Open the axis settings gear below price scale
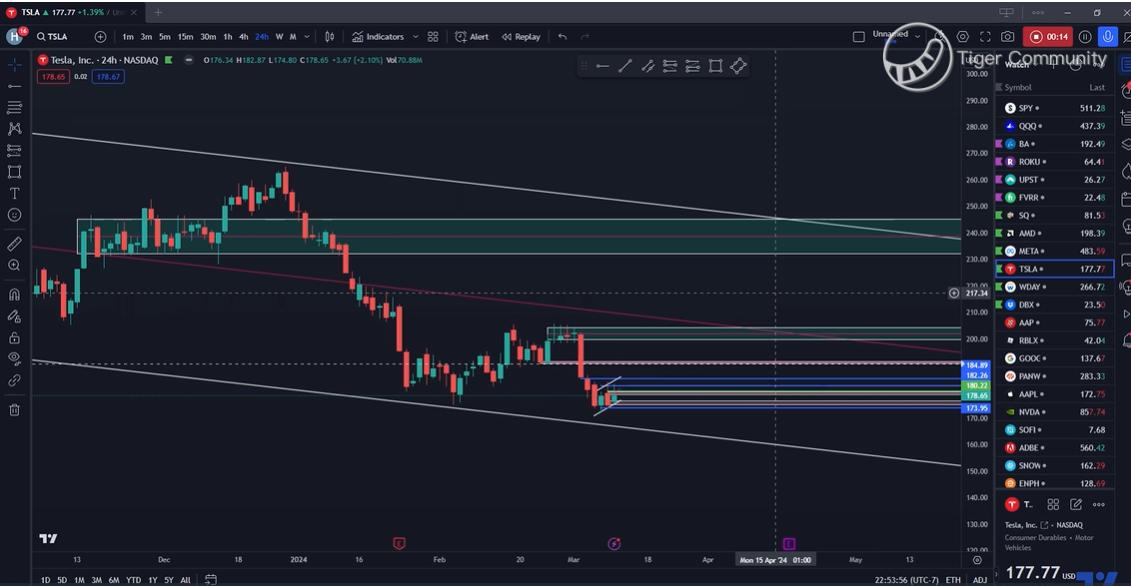 click(977, 560)
